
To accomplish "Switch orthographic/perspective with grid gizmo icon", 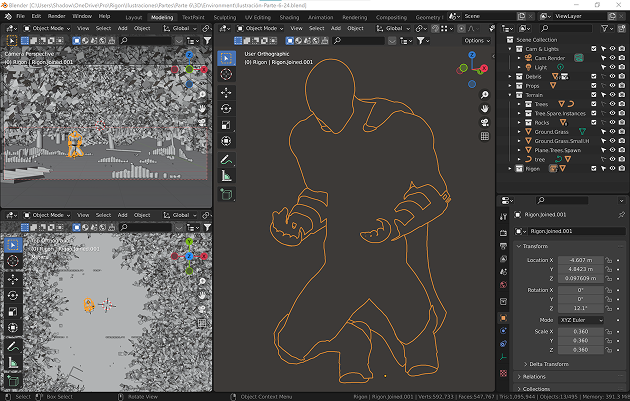I will [484, 138].
